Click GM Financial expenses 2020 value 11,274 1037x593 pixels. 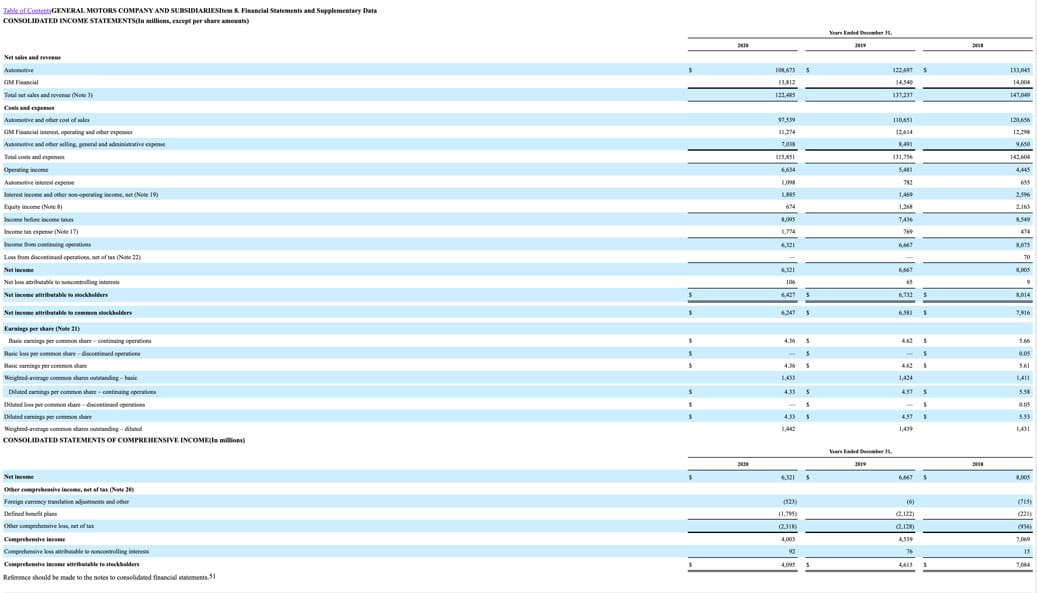pyautogui.click(x=786, y=132)
